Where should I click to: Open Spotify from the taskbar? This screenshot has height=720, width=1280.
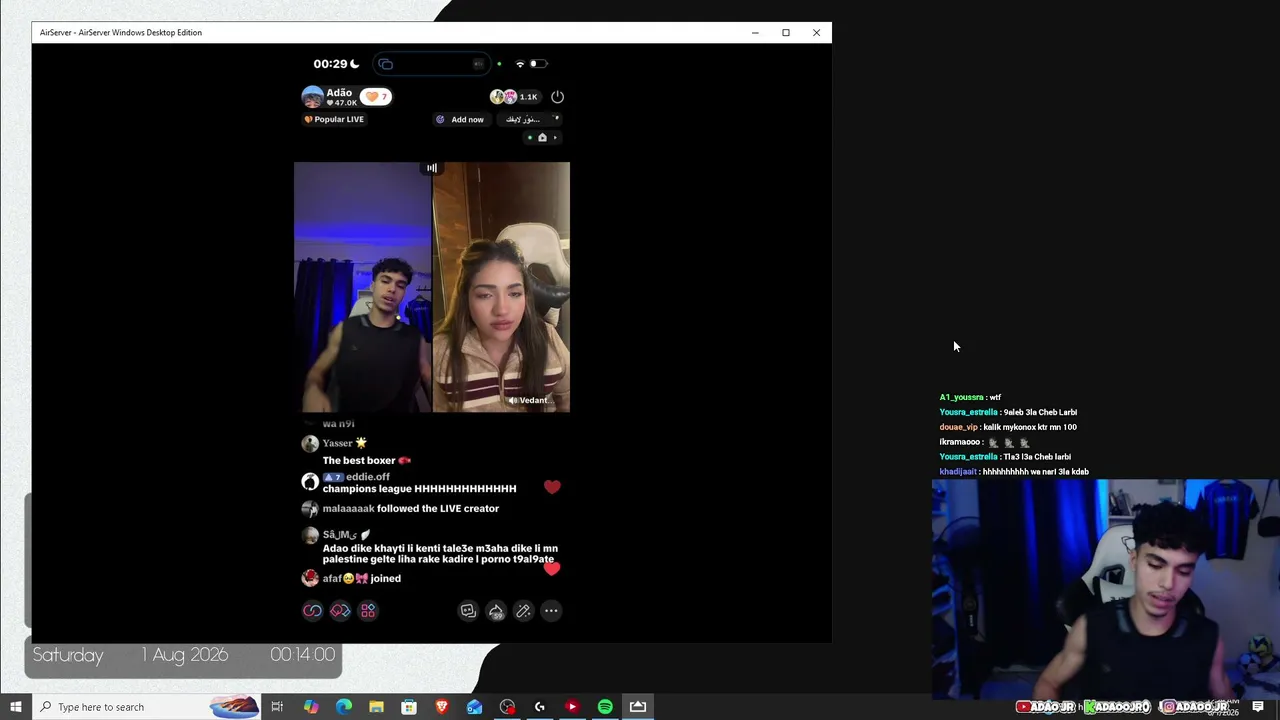[605, 707]
